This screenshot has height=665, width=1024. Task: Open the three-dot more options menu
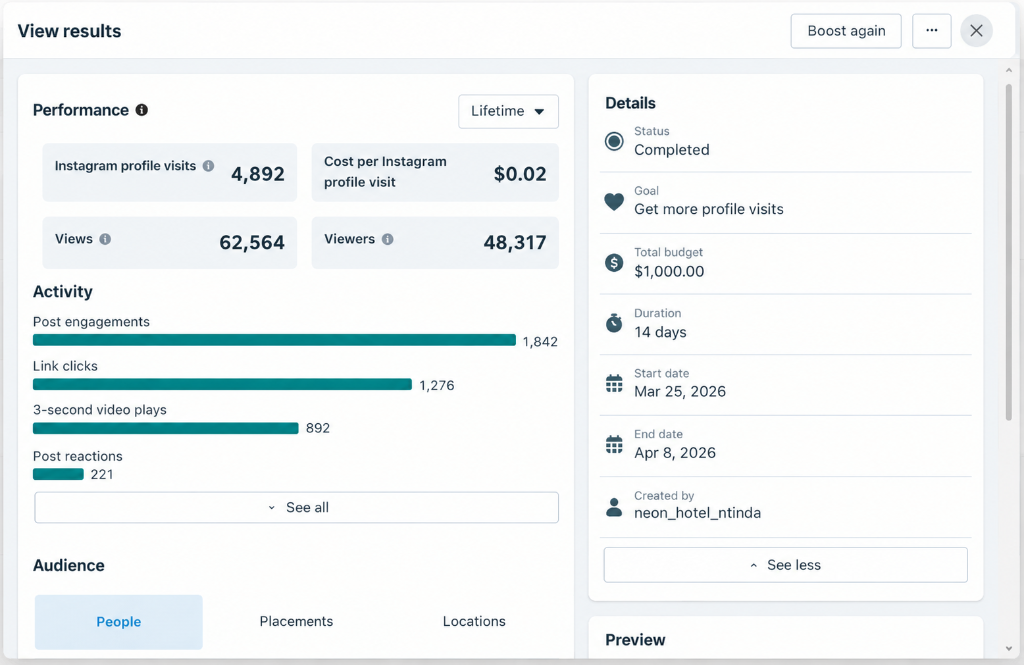[x=932, y=31]
